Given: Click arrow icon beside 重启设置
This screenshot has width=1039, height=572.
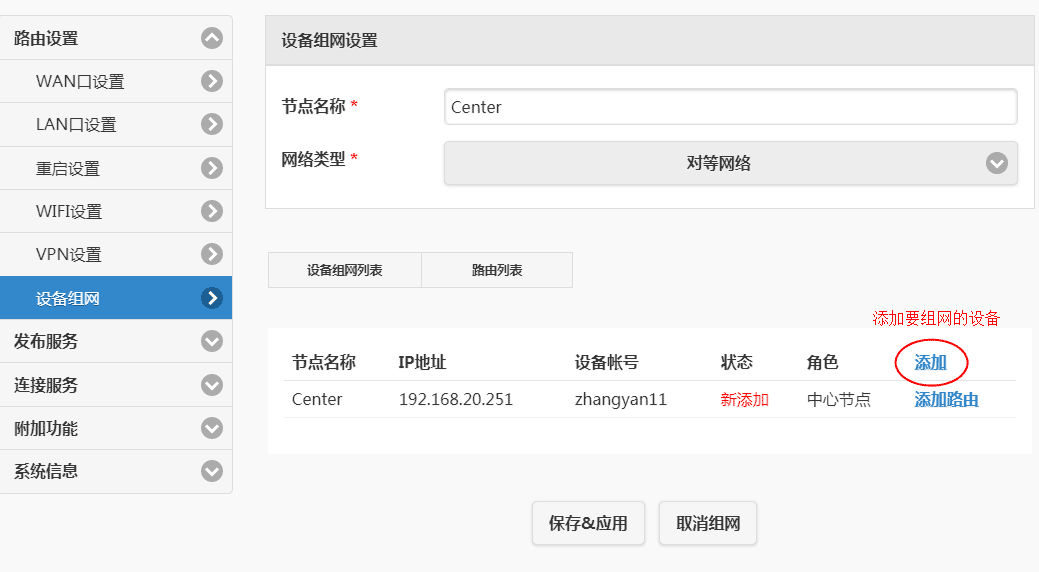Looking at the screenshot, I should tap(211, 168).
